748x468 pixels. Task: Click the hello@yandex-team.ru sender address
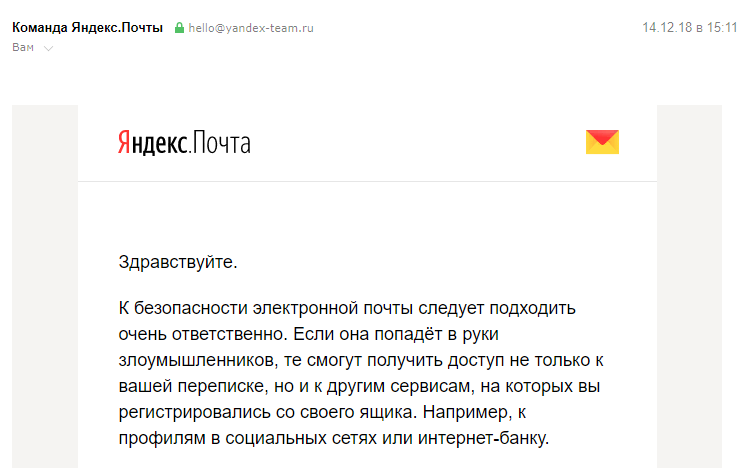coord(251,28)
